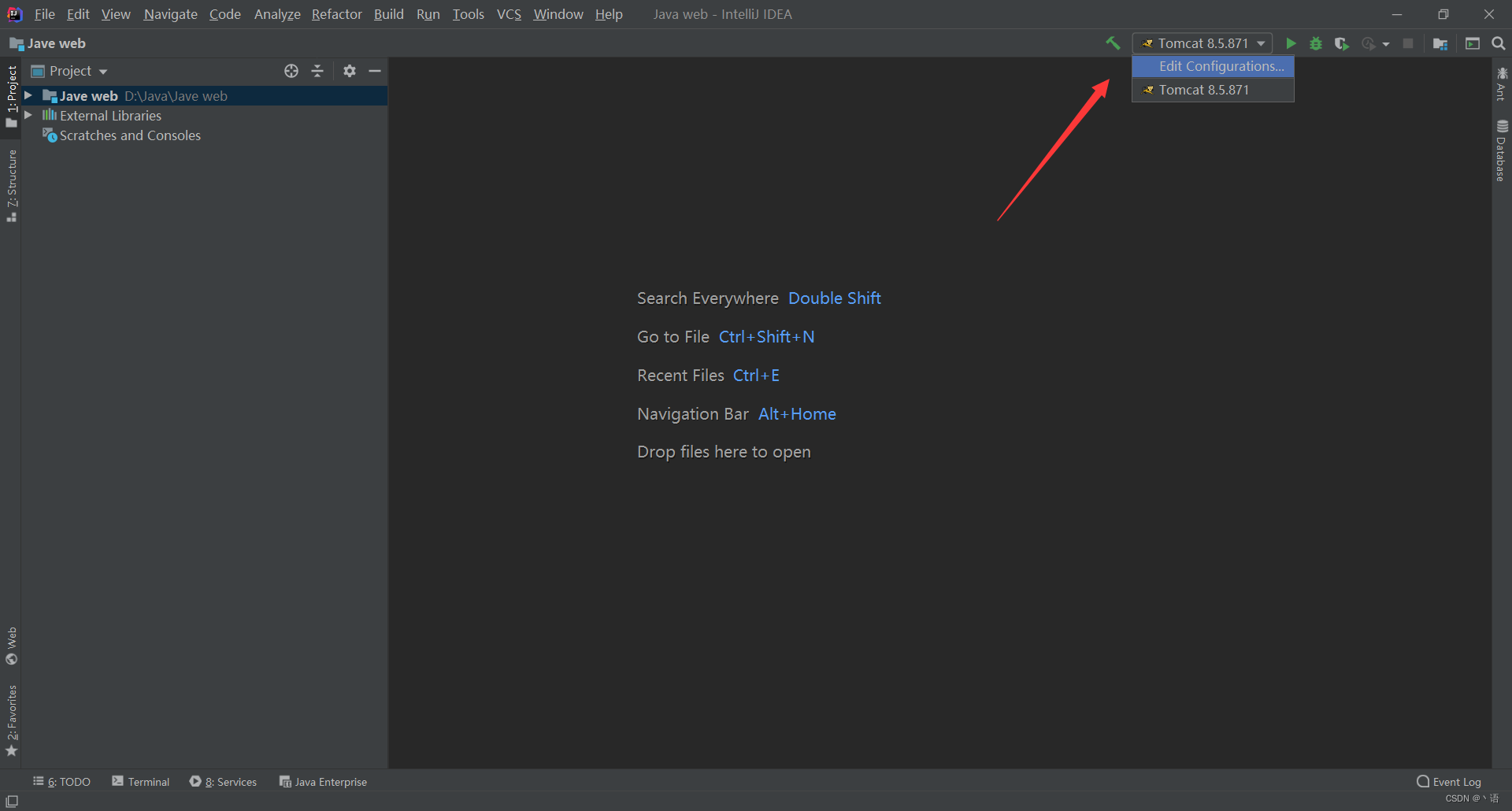Expand the Jave web project node
The height and width of the screenshot is (811, 1512).
(x=28, y=95)
